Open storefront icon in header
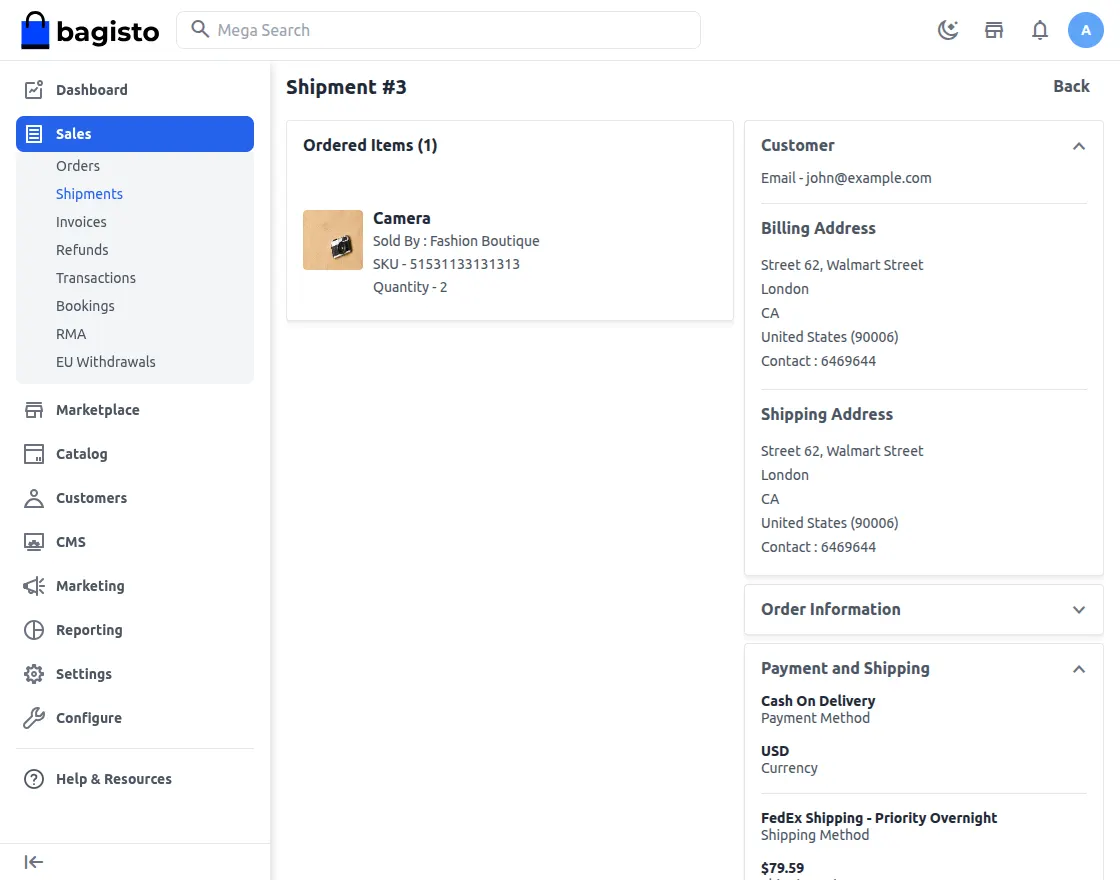1120x880 pixels. (x=994, y=30)
